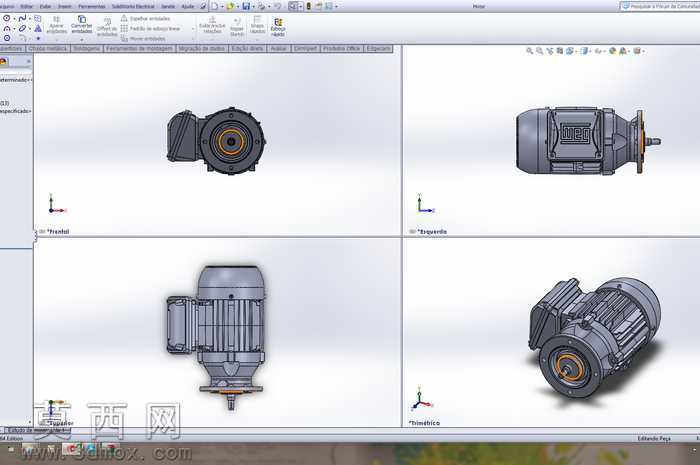Viewport: 700px width, 465px height.
Task: Open the View settings icon
Action: [x=637, y=51]
